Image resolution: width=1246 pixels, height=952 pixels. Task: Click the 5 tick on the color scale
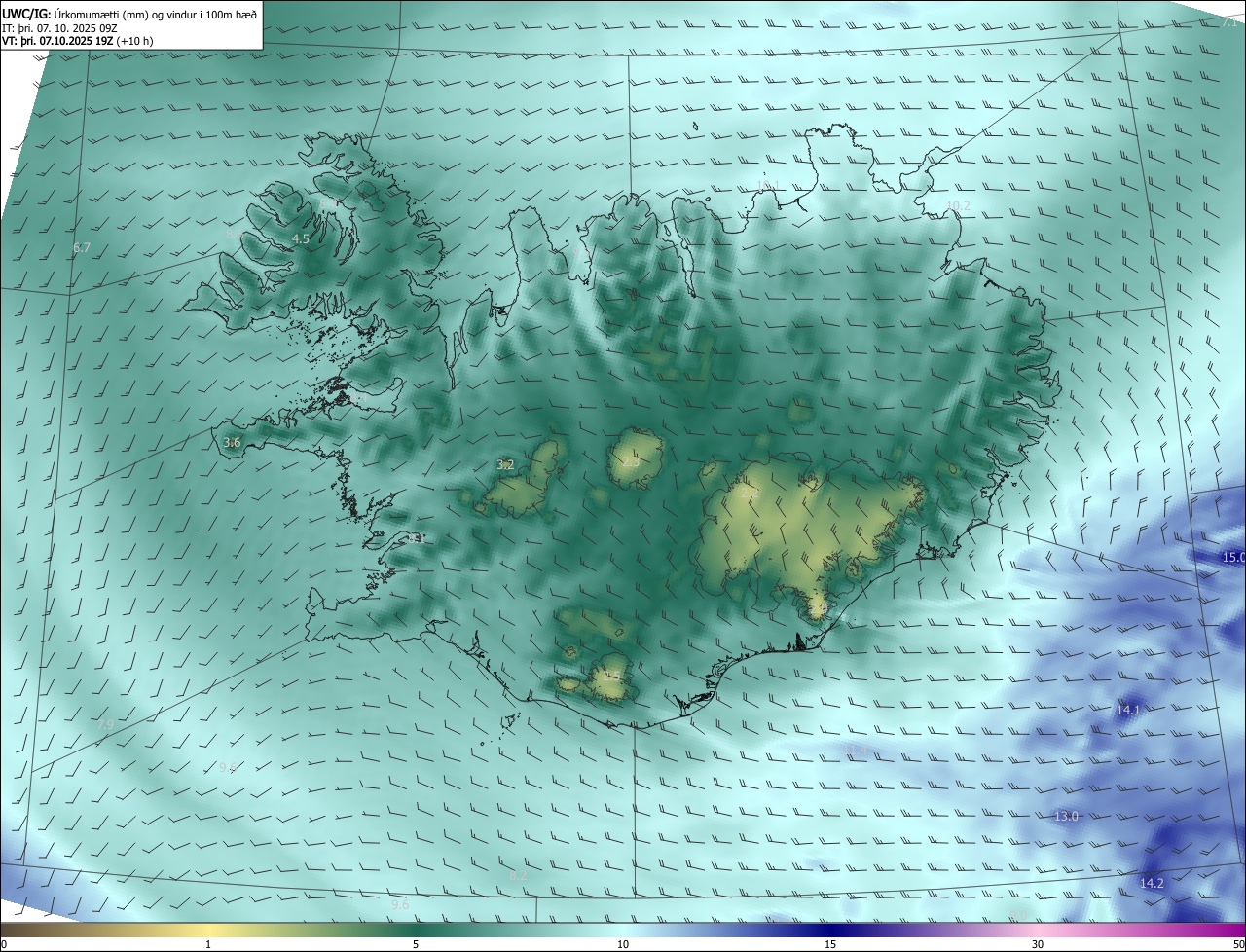[x=416, y=944]
